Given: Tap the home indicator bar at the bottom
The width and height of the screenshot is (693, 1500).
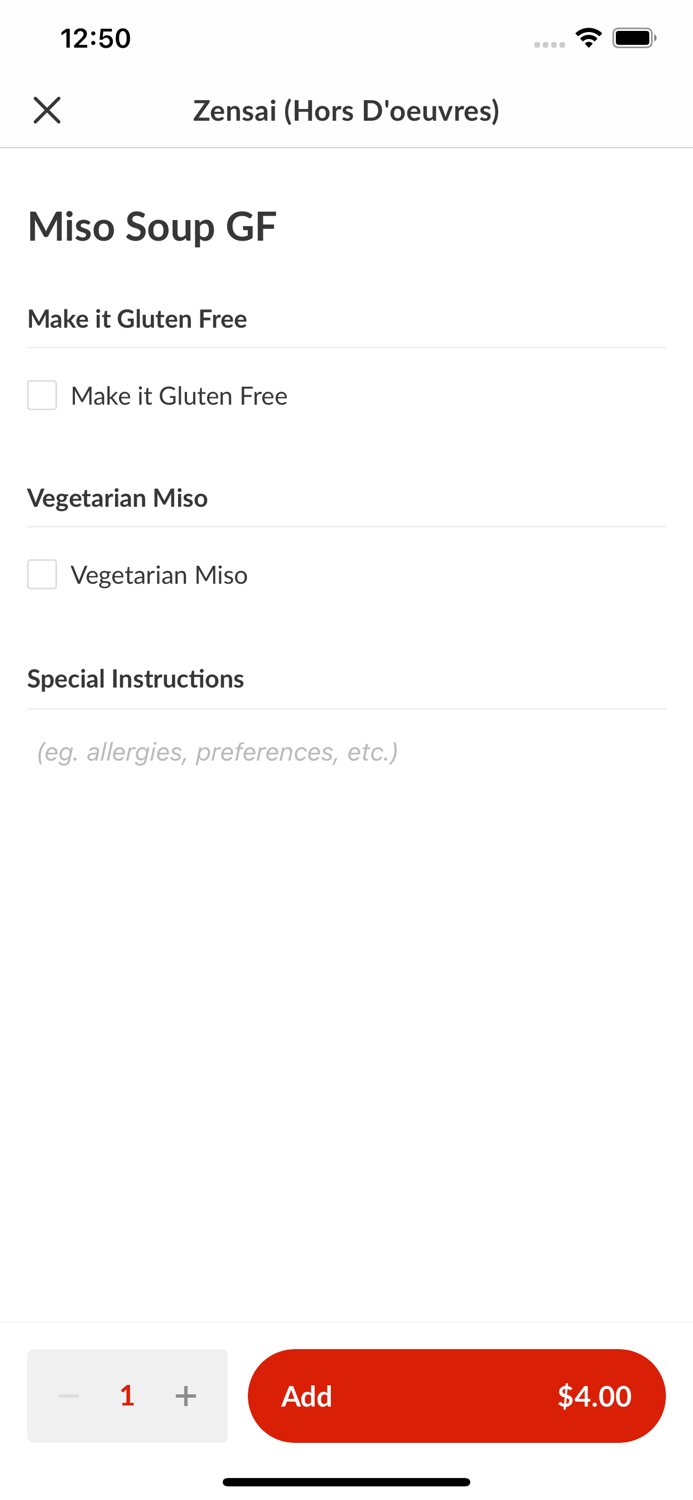Looking at the screenshot, I should [346, 1482].
